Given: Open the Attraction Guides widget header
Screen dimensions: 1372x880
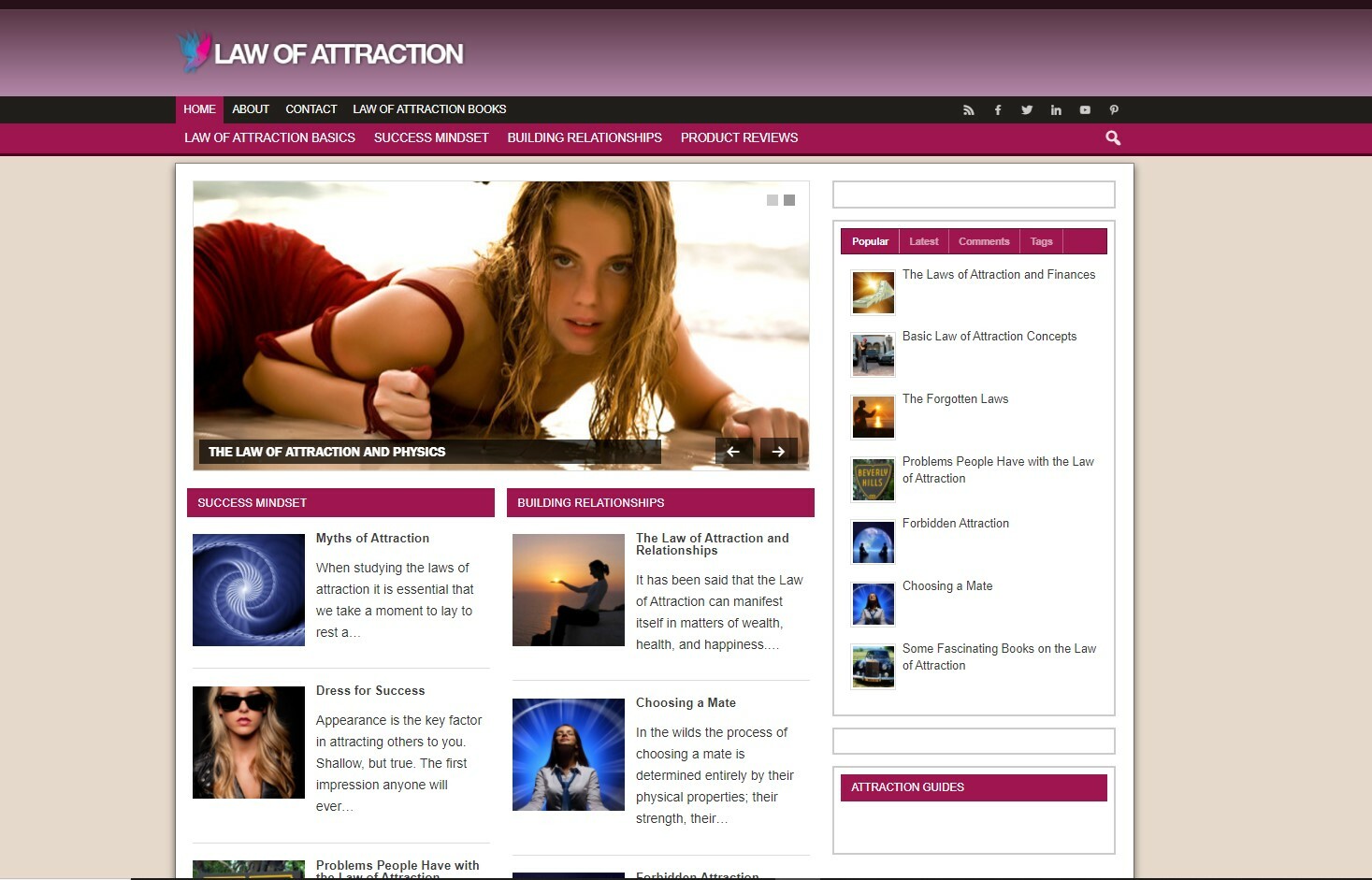Looking at the screenshot, I should [974, 787].
